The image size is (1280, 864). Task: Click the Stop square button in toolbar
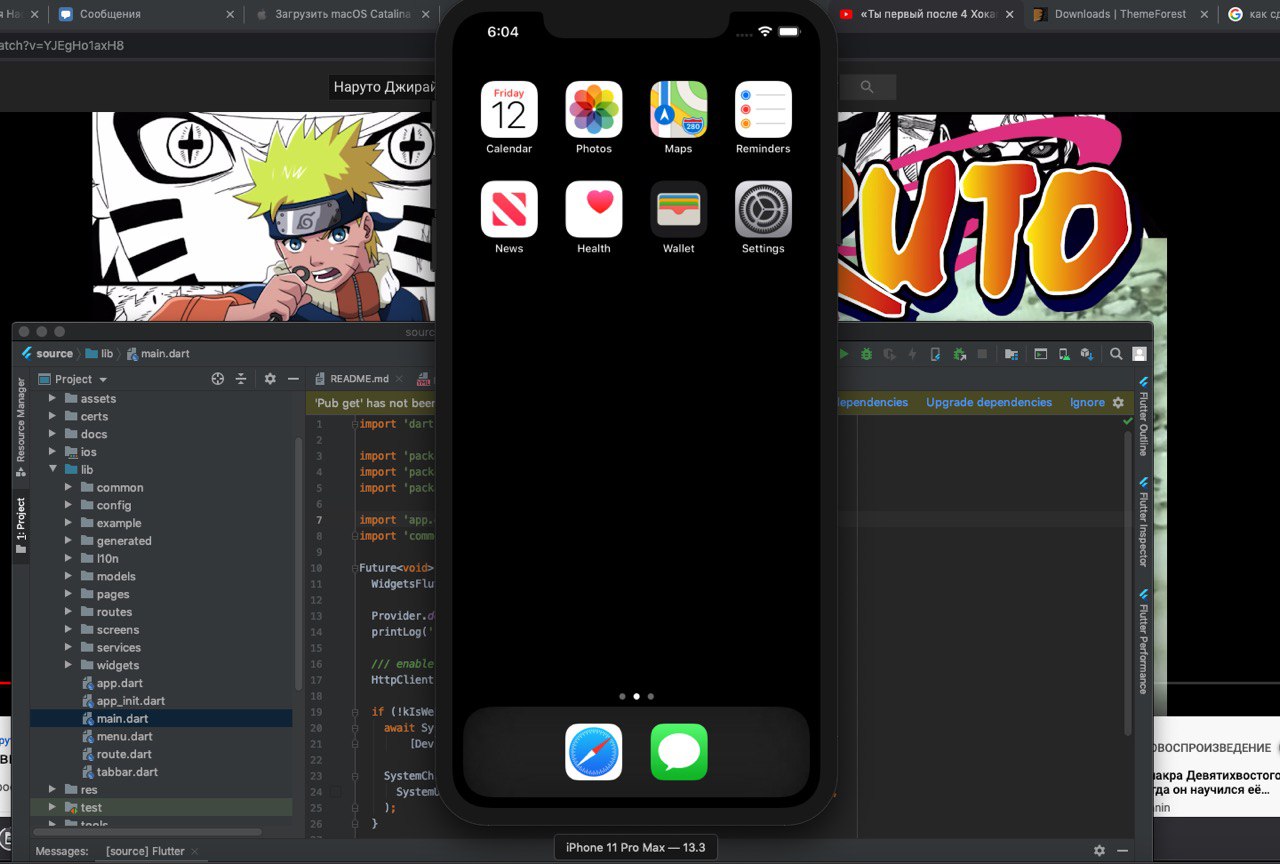pos(982,354)
